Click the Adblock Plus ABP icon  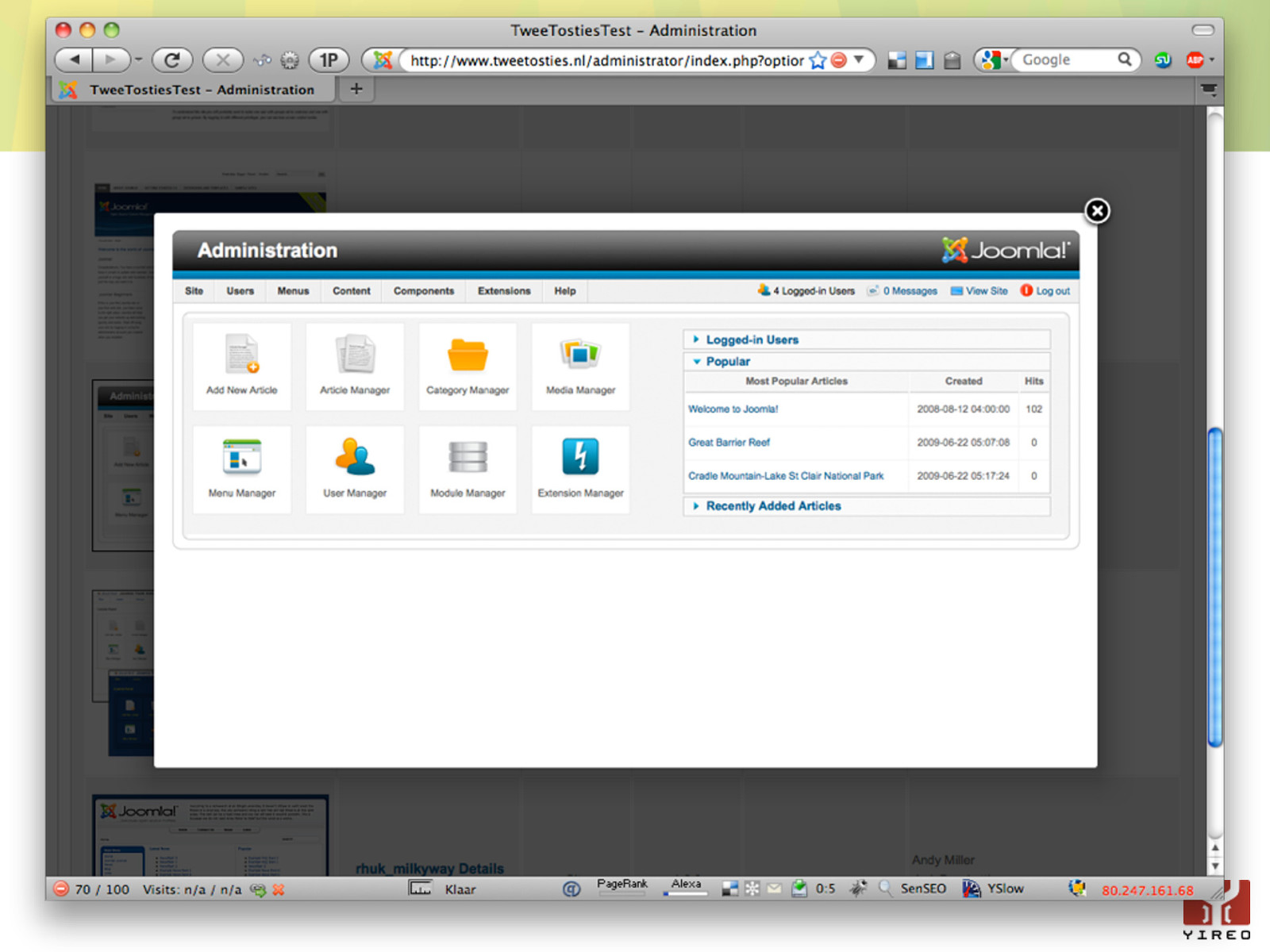(x=1195, y=60)
